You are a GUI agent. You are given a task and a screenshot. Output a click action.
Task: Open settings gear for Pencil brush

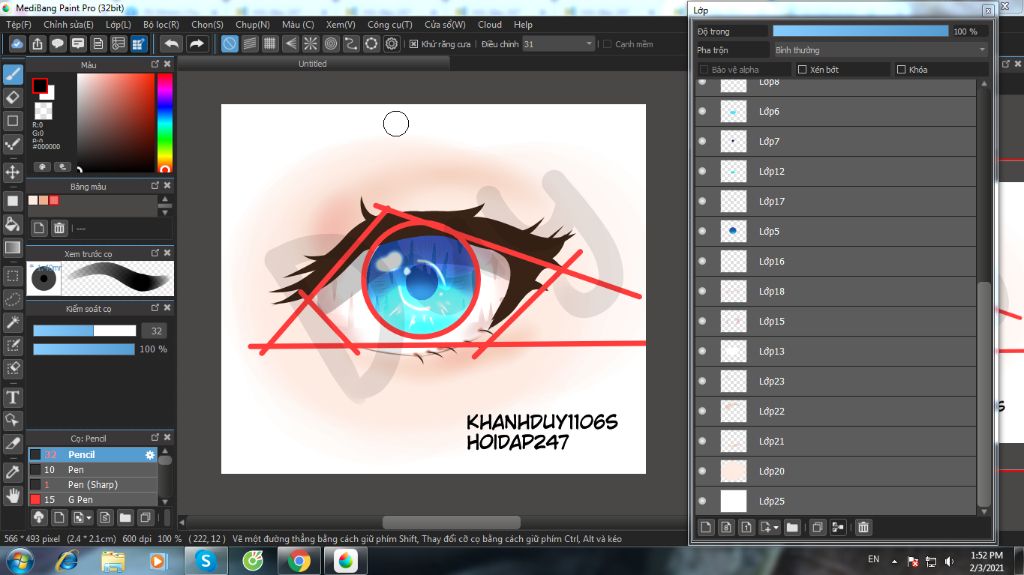tap(150, 454)
